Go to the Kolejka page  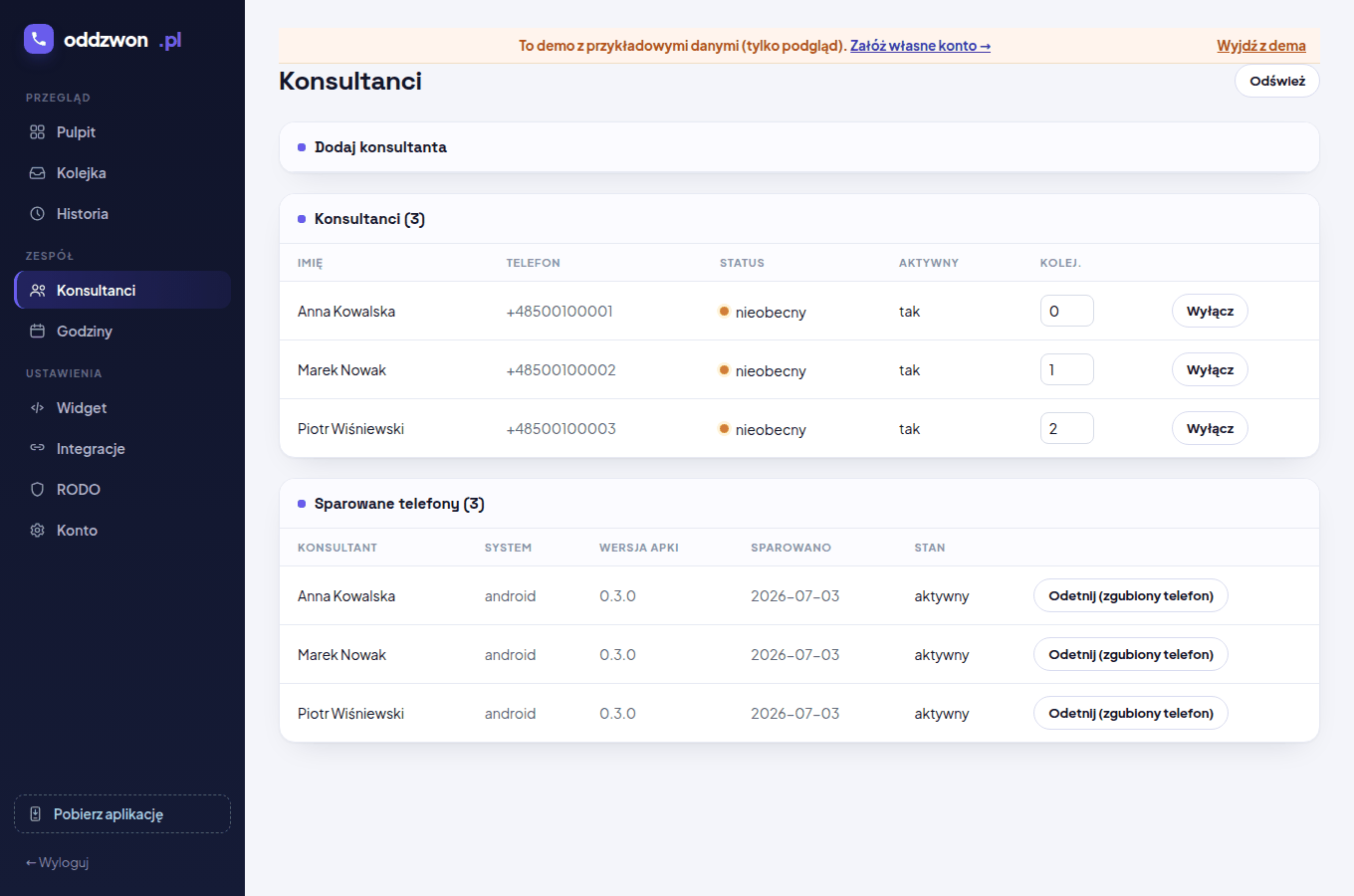(x=122, y=173)
